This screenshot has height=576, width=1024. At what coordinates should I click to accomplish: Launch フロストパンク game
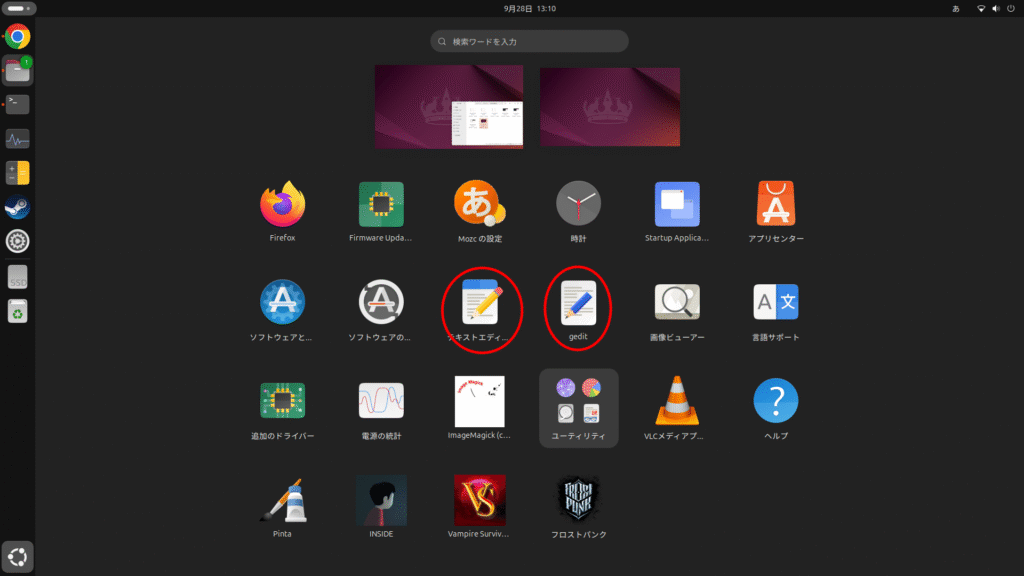pyautogui.click(x=578, y=500)
